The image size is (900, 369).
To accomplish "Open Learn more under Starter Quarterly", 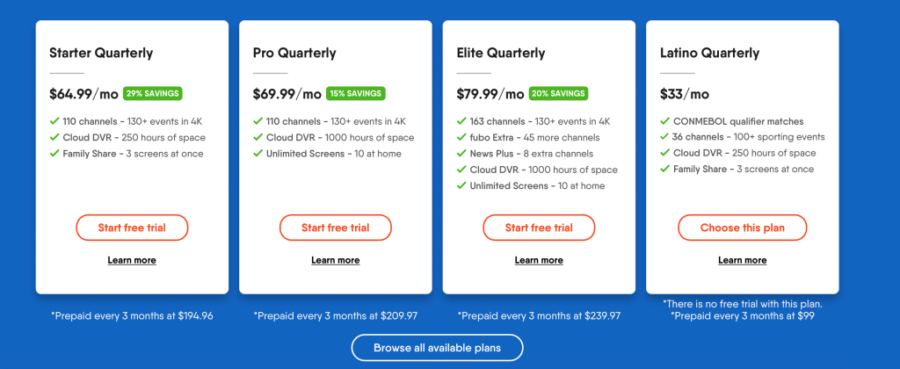I will (132, 261).
